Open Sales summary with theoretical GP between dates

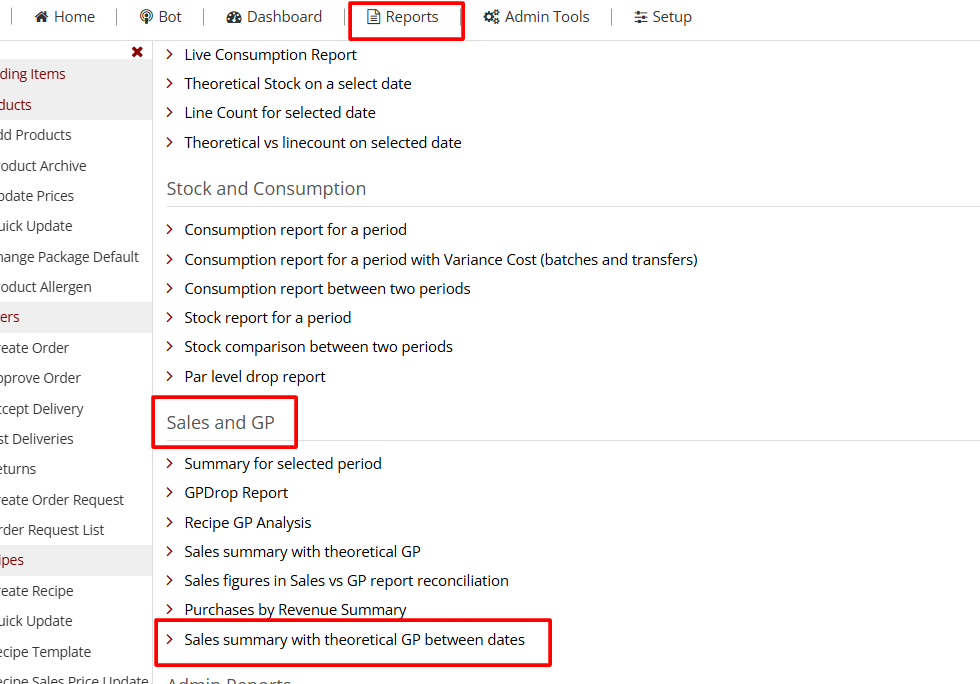point(354,640)
